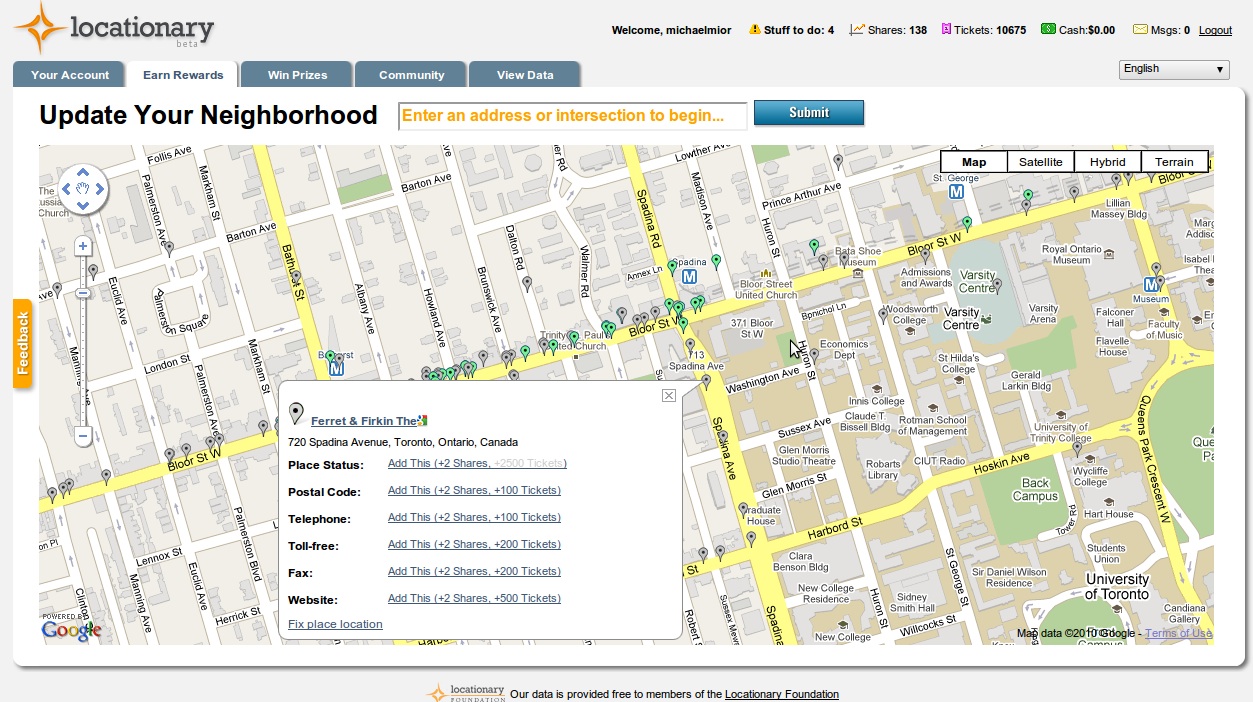Click the address or intersection input field
Image resolution: width=1253 pixels, height=702 pixels.
click(573, 116)
